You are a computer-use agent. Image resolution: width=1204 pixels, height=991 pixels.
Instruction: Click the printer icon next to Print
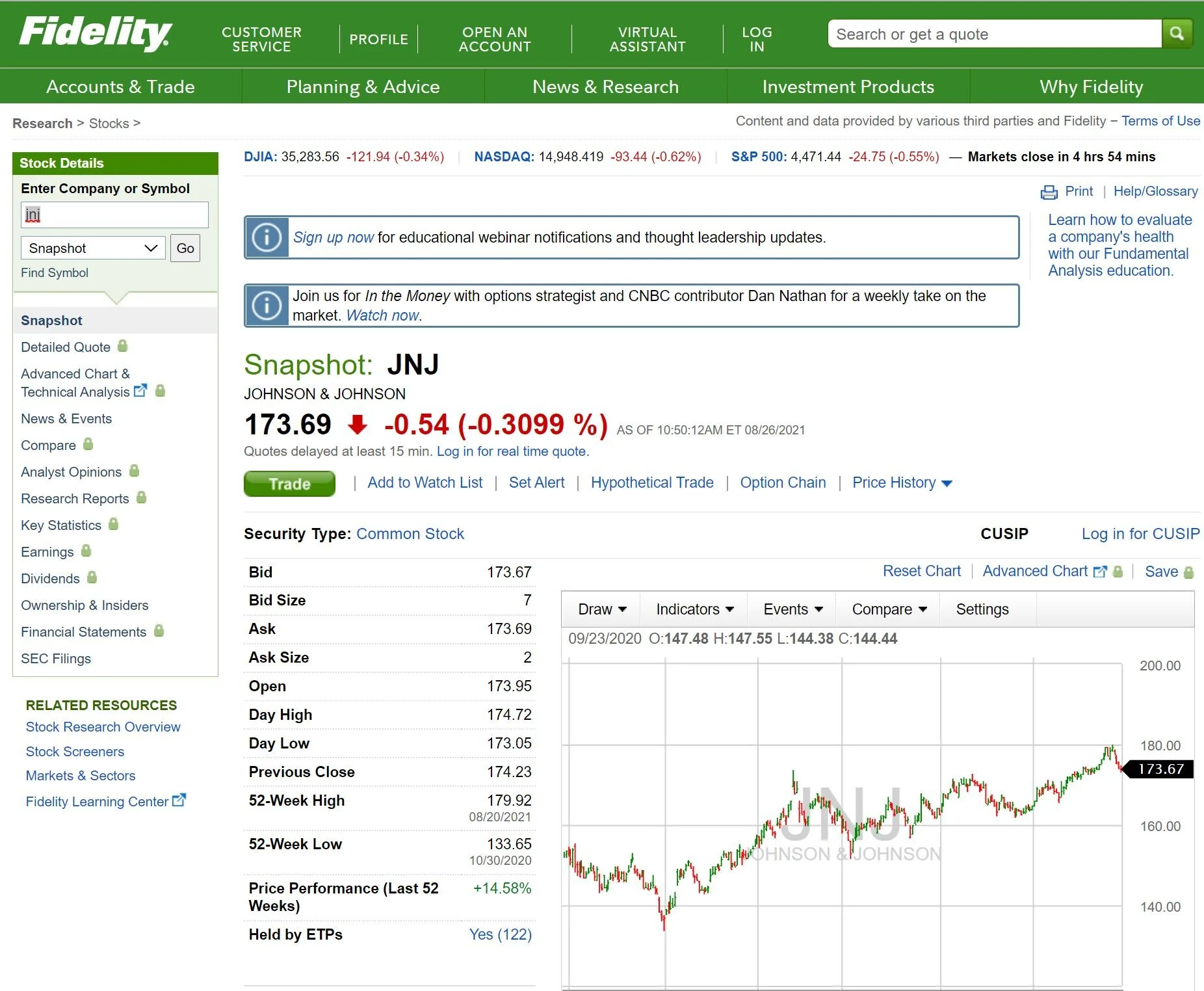point(1049,192)
